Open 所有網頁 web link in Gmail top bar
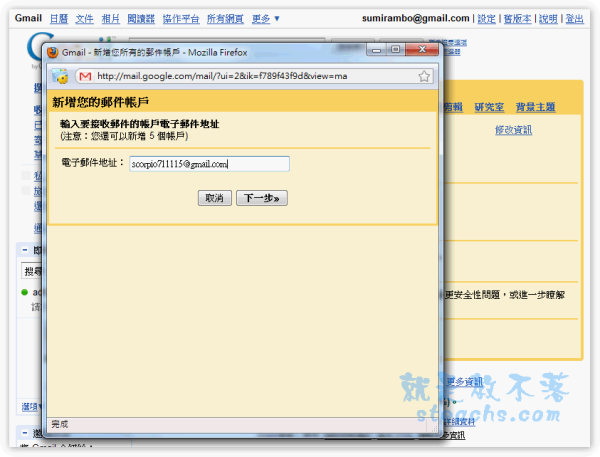The image size is (600, 457). (225, 18)
